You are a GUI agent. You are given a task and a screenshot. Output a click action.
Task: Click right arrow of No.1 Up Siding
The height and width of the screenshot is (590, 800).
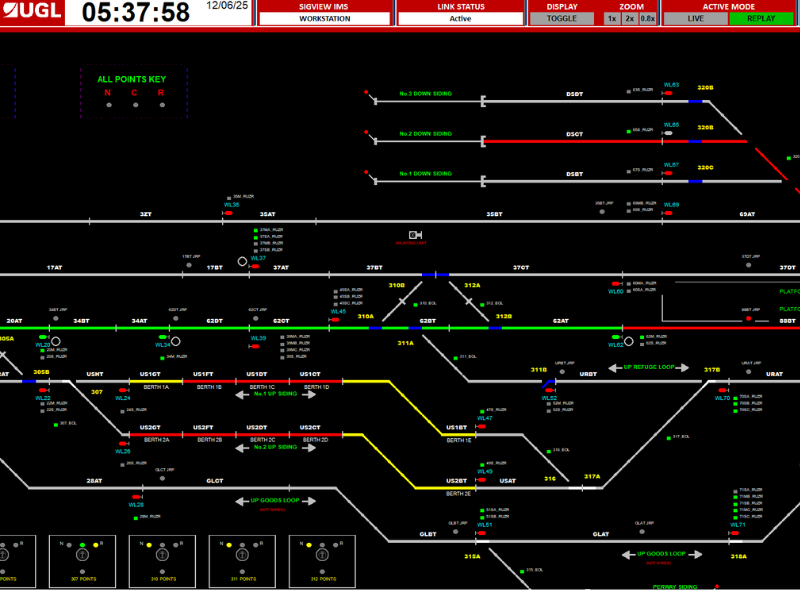pos(309,395)
